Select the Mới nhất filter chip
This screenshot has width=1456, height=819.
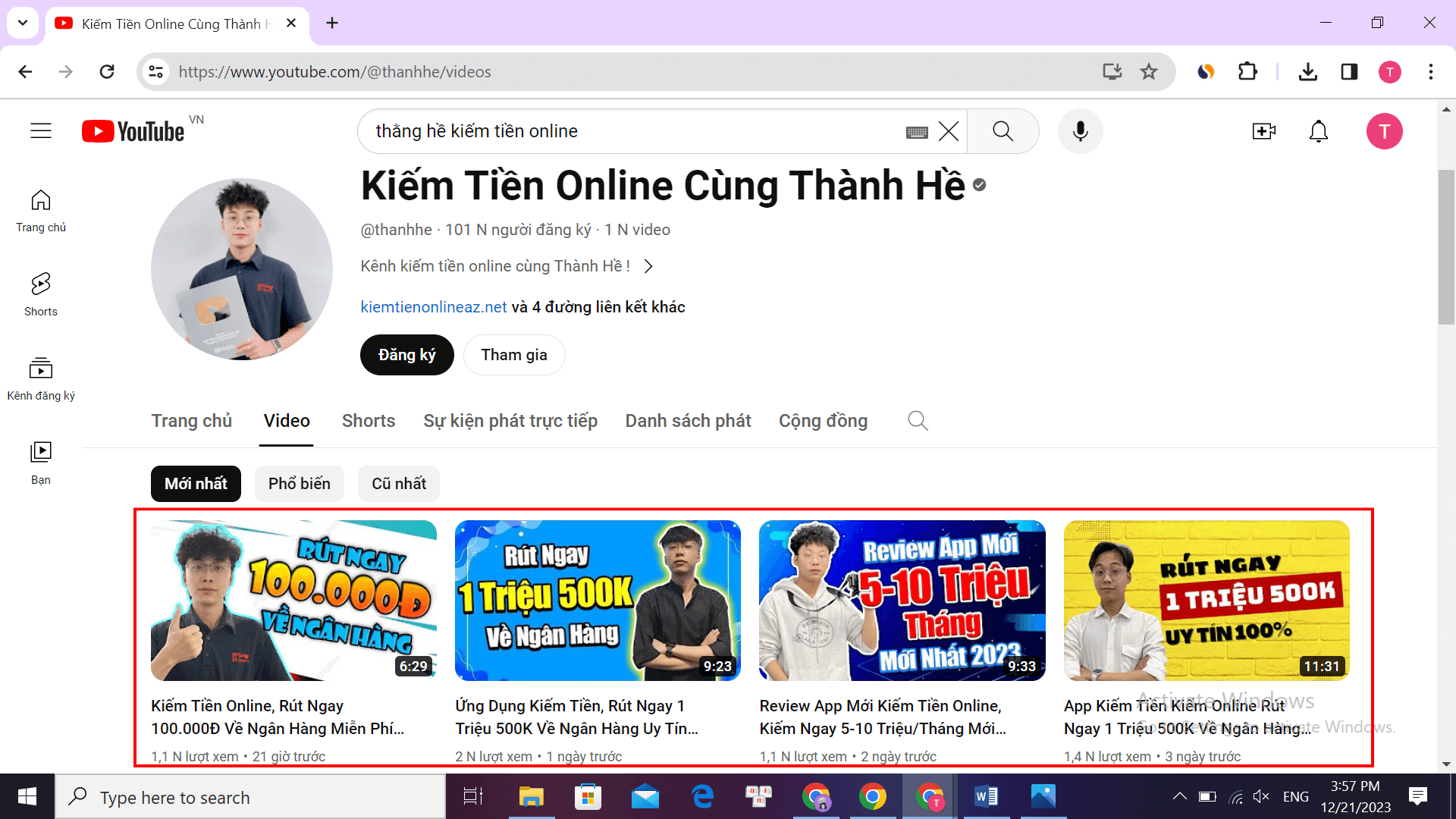point(196,484)
